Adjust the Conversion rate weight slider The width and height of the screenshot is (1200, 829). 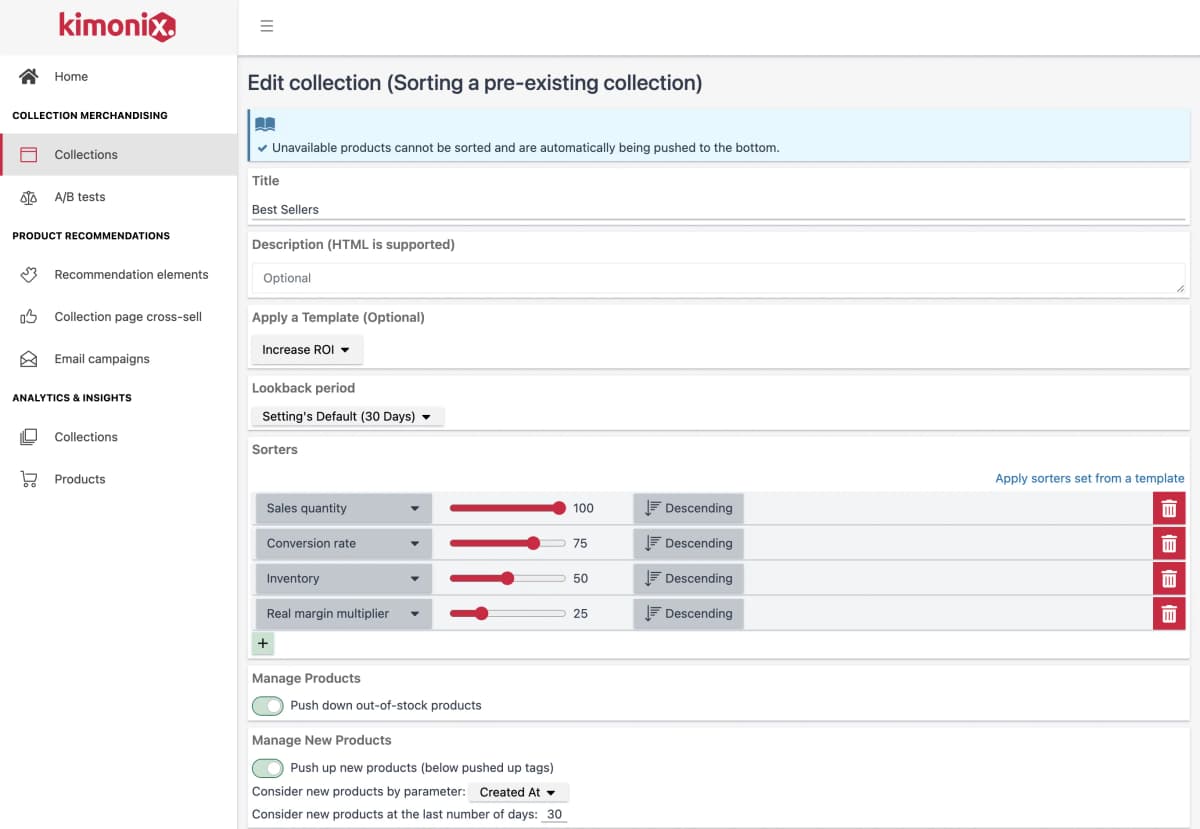(533, 544)
